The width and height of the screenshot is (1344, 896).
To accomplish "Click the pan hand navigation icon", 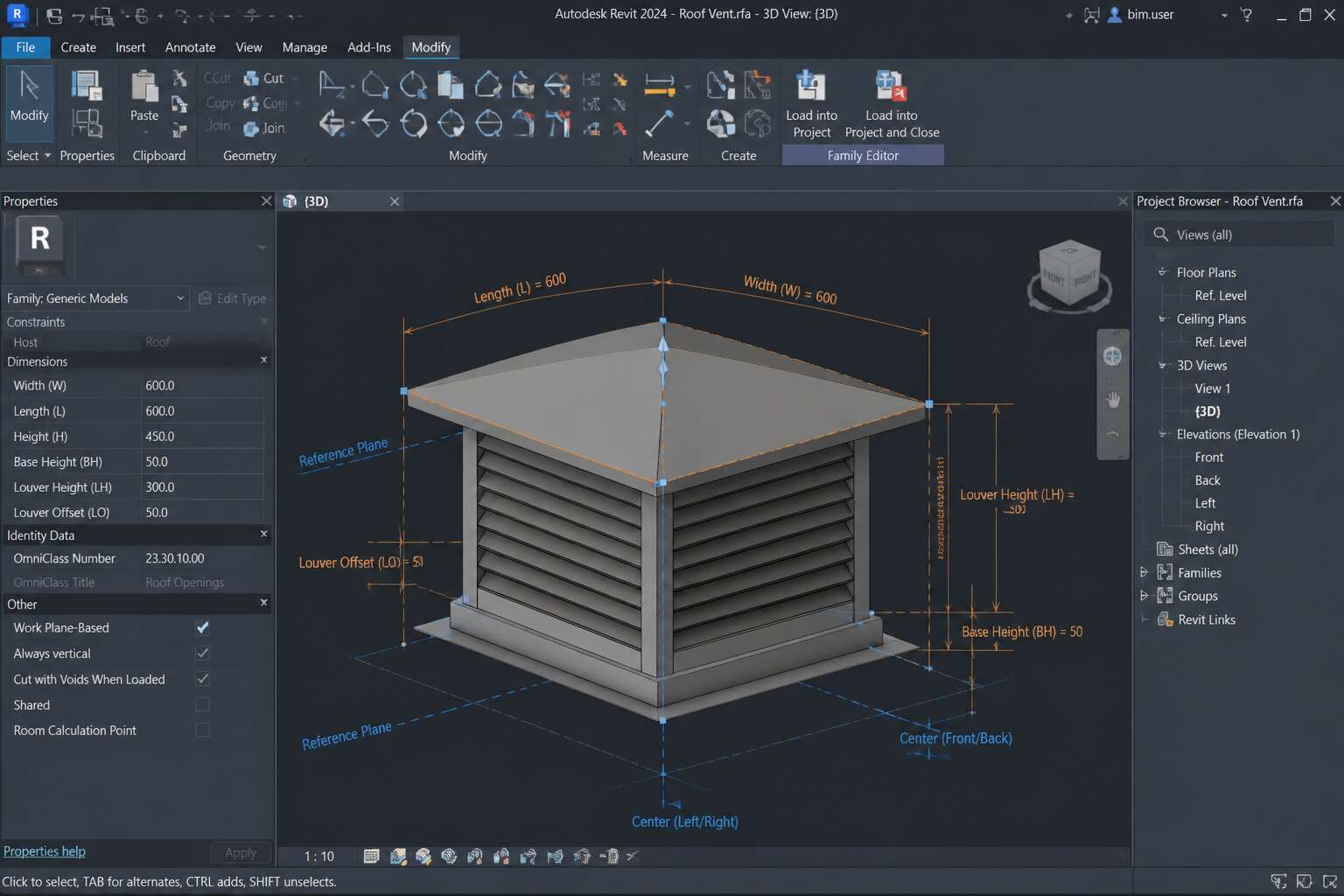I will tap(1112, 400).
